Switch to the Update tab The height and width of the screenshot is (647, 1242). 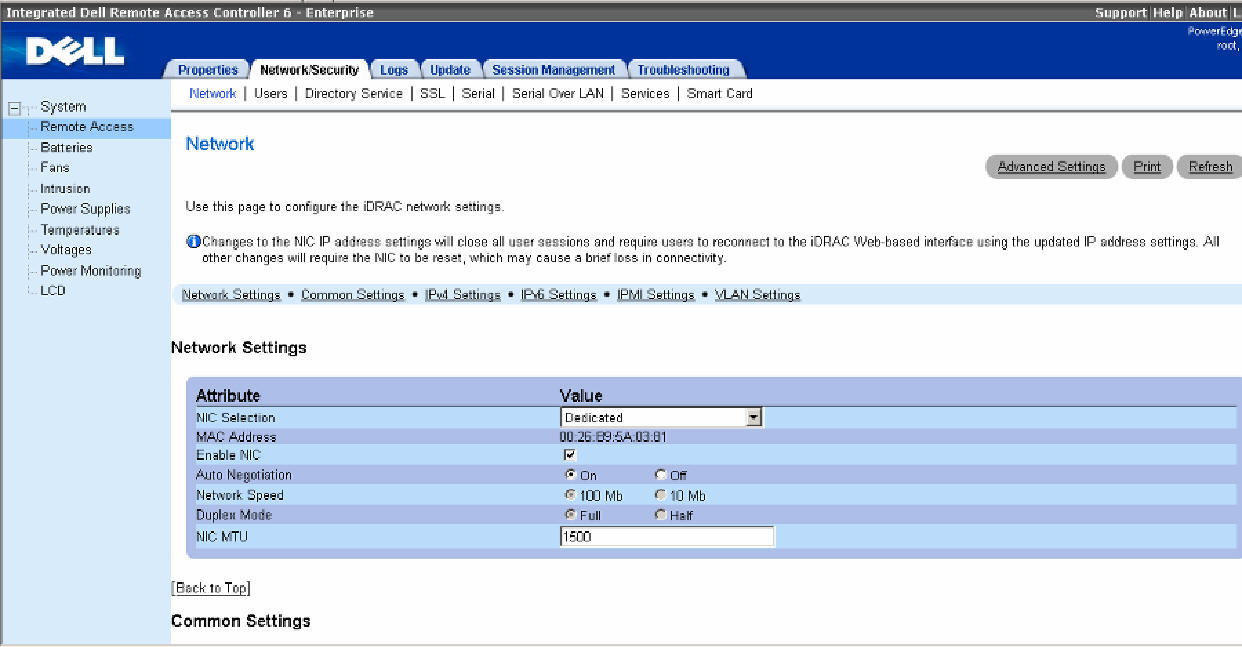click(x=450, y=70)
